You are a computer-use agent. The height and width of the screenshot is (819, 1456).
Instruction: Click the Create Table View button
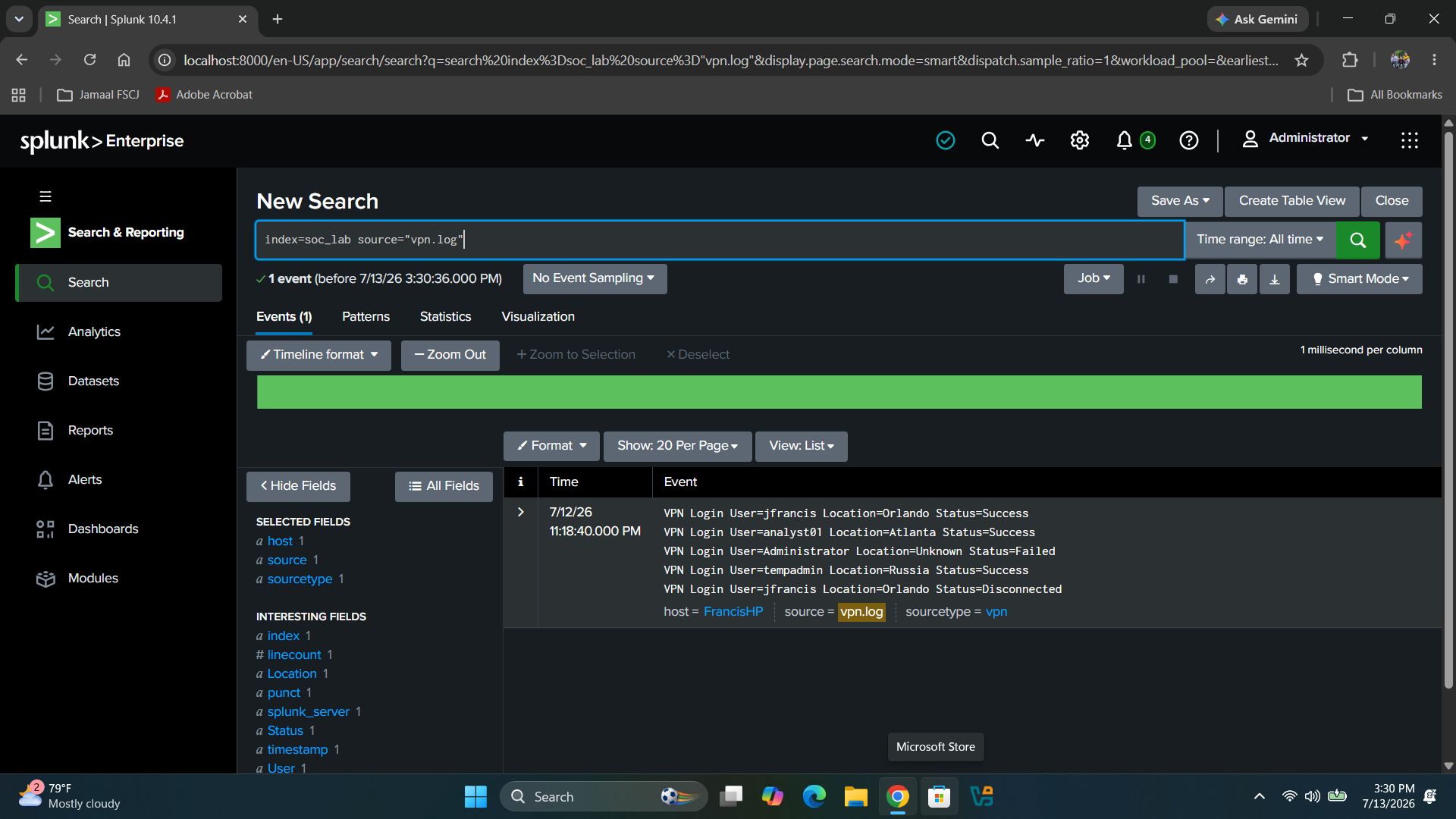click(1292, 201)
